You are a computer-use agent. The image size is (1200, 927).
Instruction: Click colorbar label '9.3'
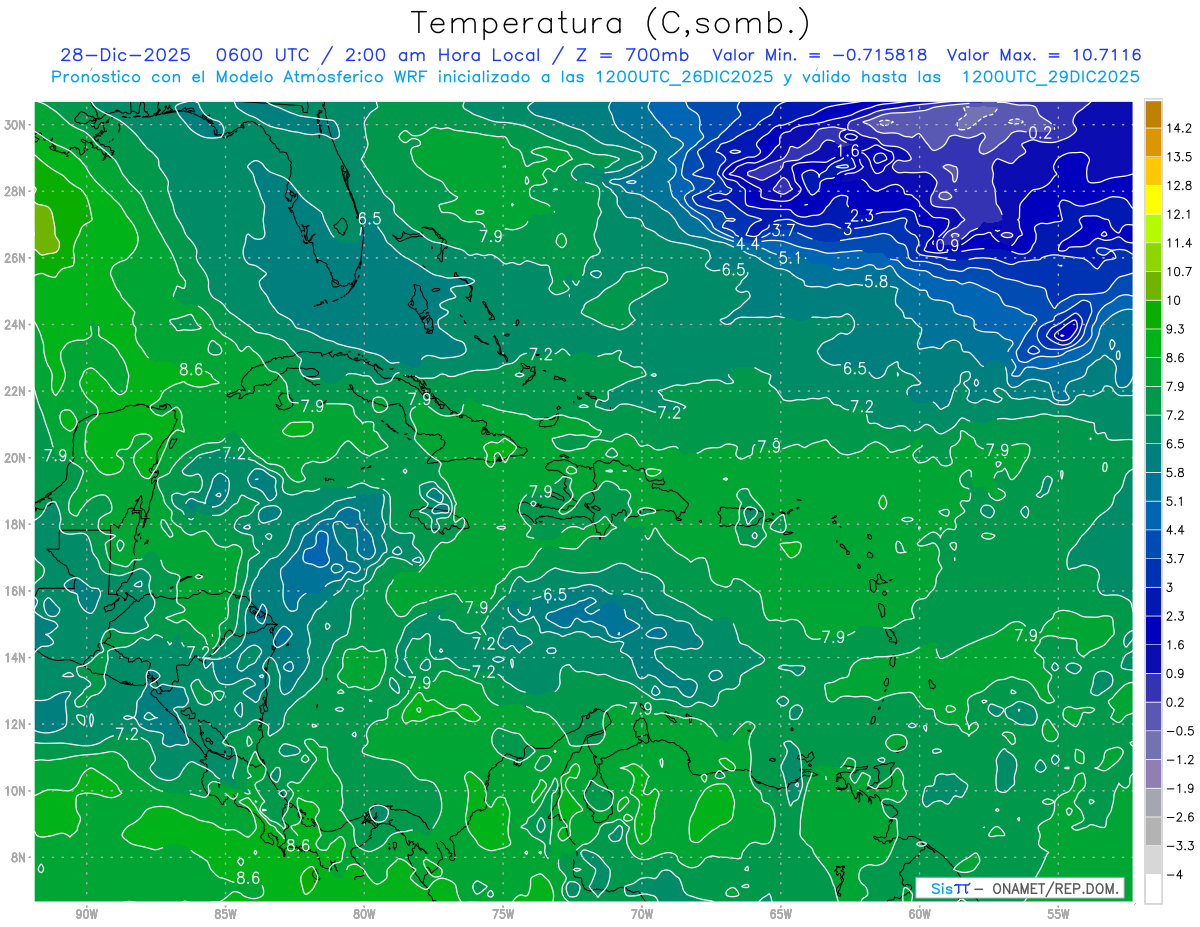[1176, 329]
